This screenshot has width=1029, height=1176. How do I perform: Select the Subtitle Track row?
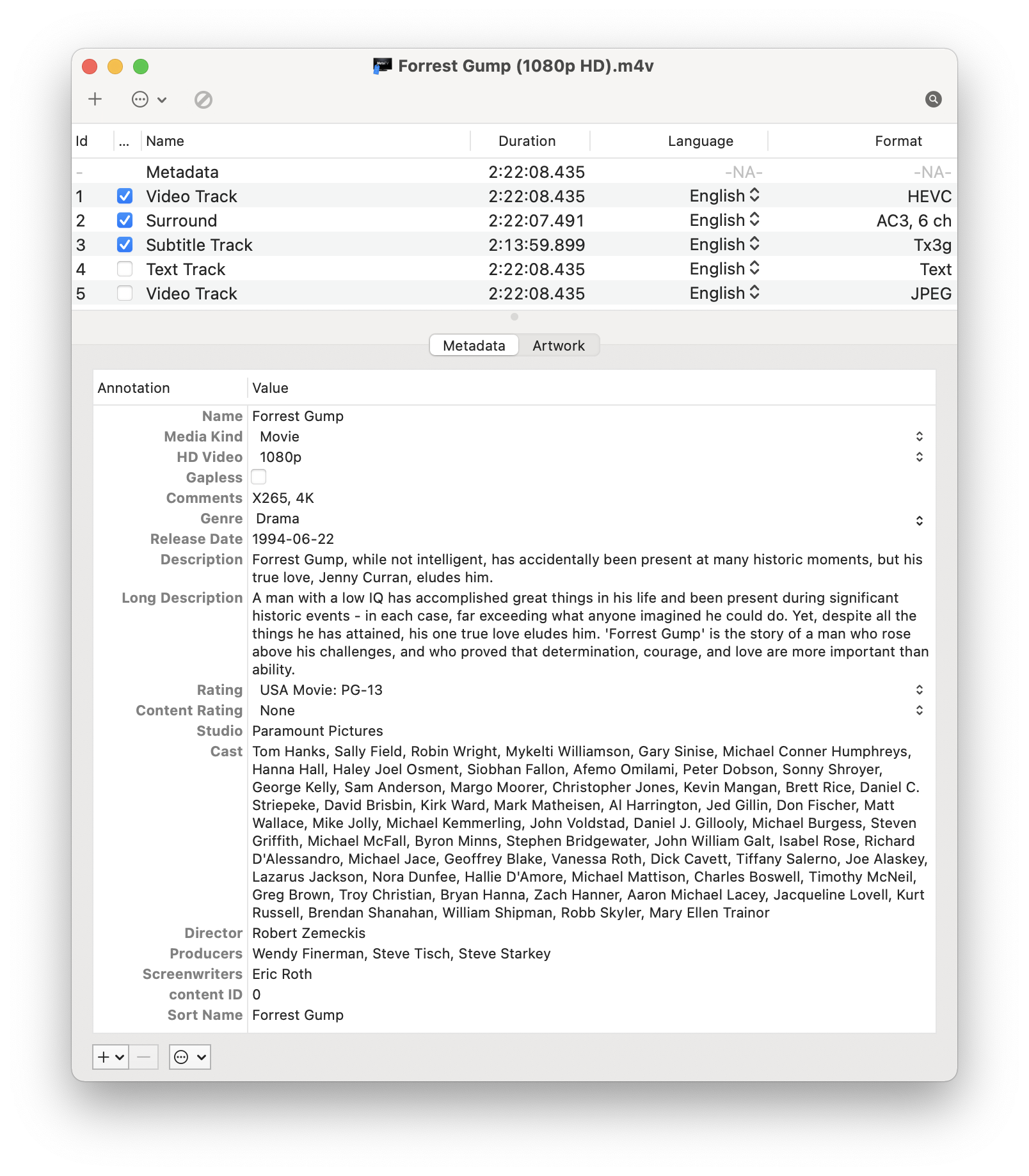(x=514, y=244)
